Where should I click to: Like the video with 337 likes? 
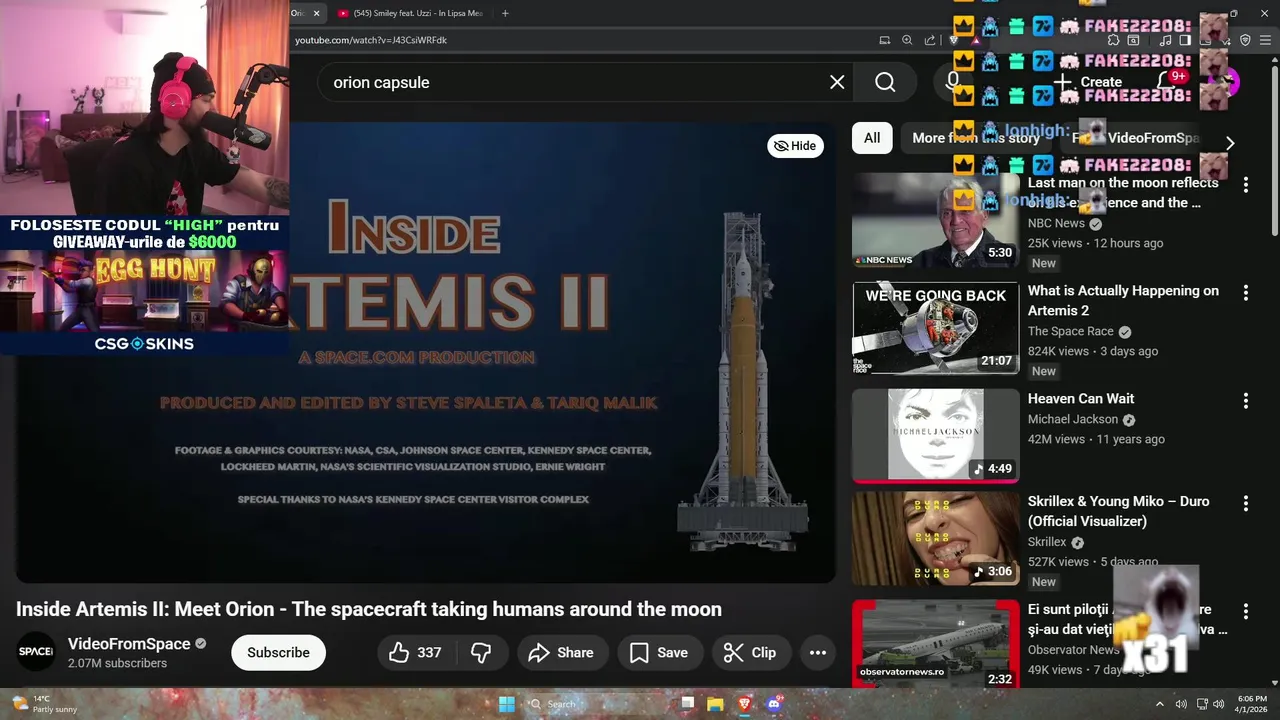pyautogui.click(x=415, y=652)
